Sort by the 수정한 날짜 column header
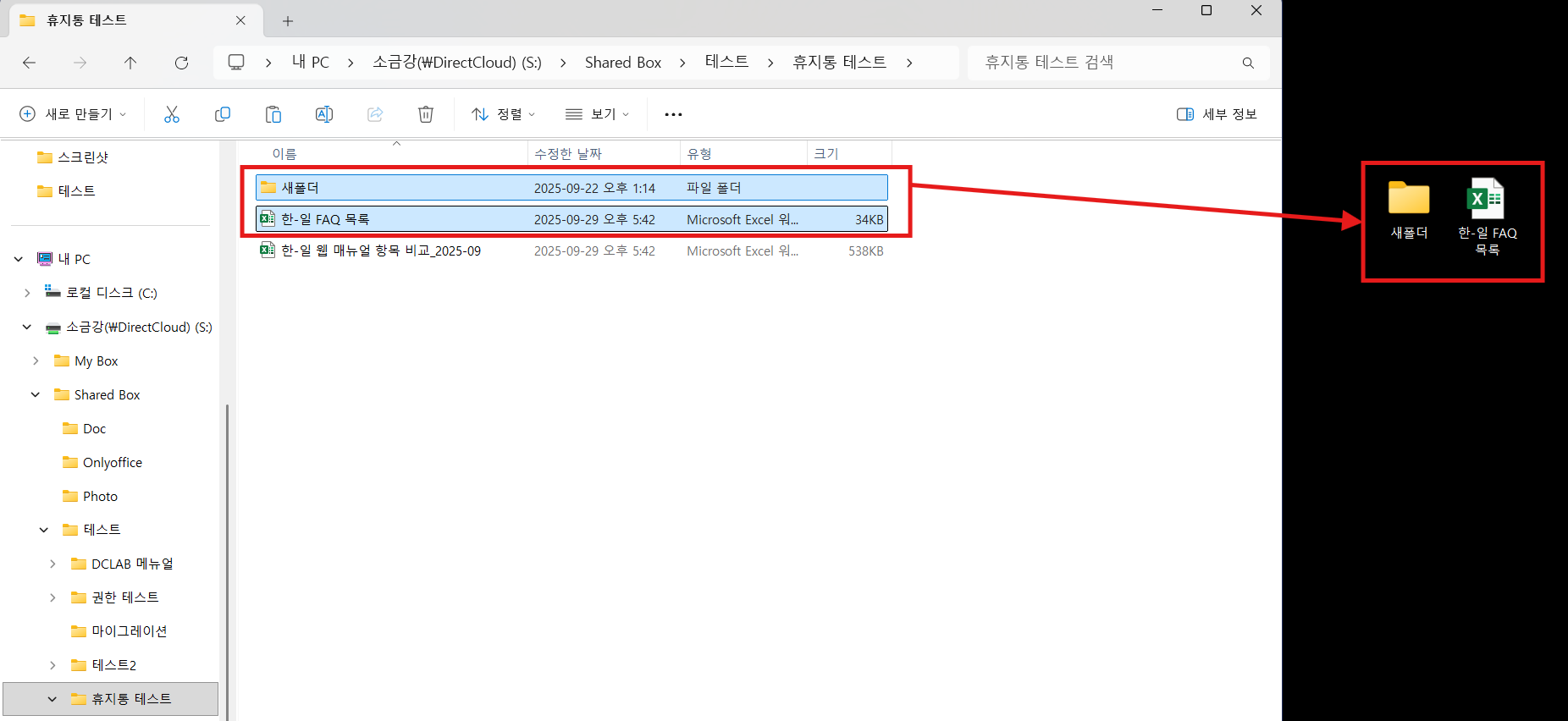Image resolution: width=1568 pixels, height=721 pixels. 568,154
